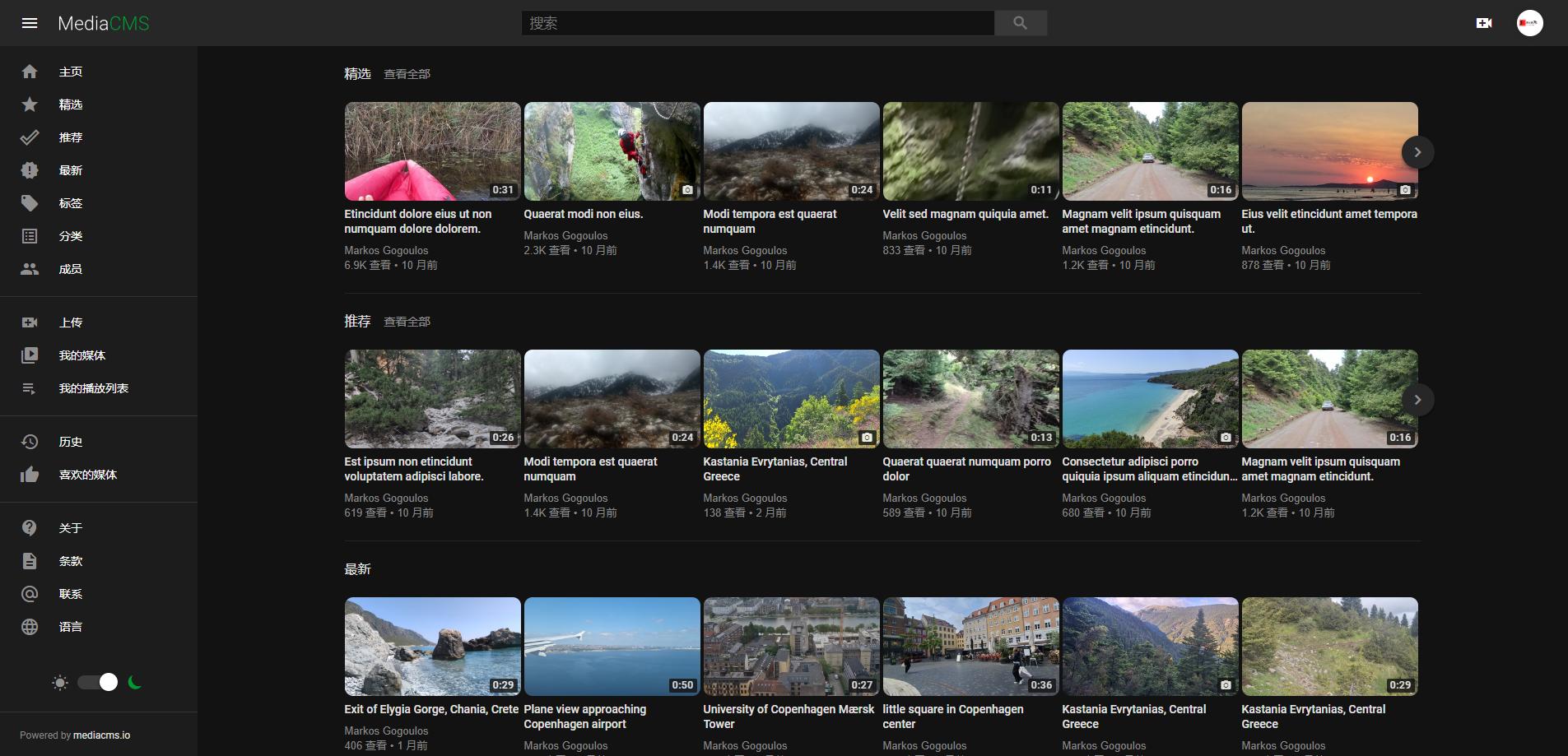Expand featured row with next arrow
This screenshot has width=1568, height=756.
[x=1417, y=152]
